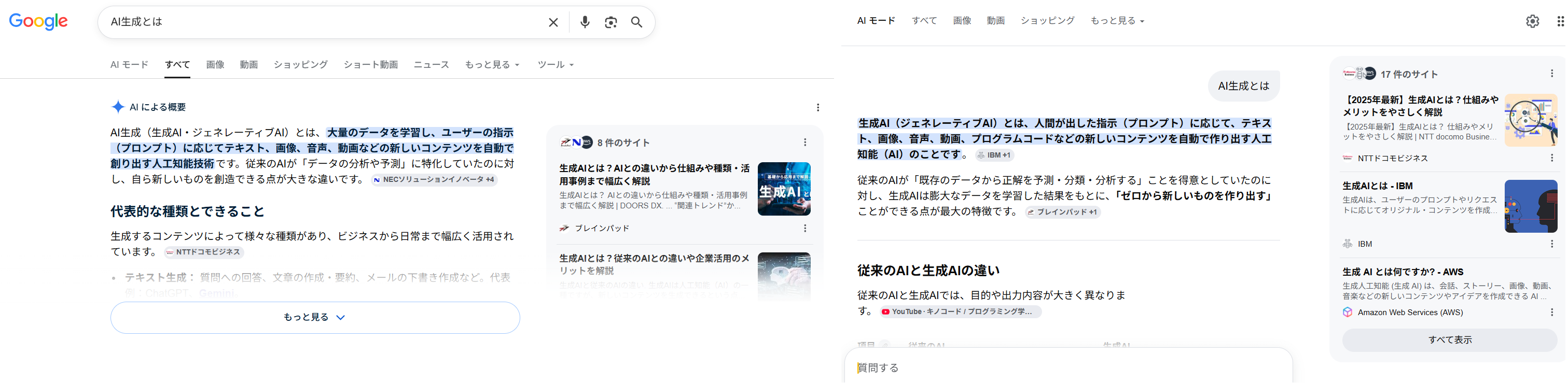Image resolution: width=1568 pixels, height=383 pixels.
Task: Click the すべて表示 button
Action: [1449, 340]
